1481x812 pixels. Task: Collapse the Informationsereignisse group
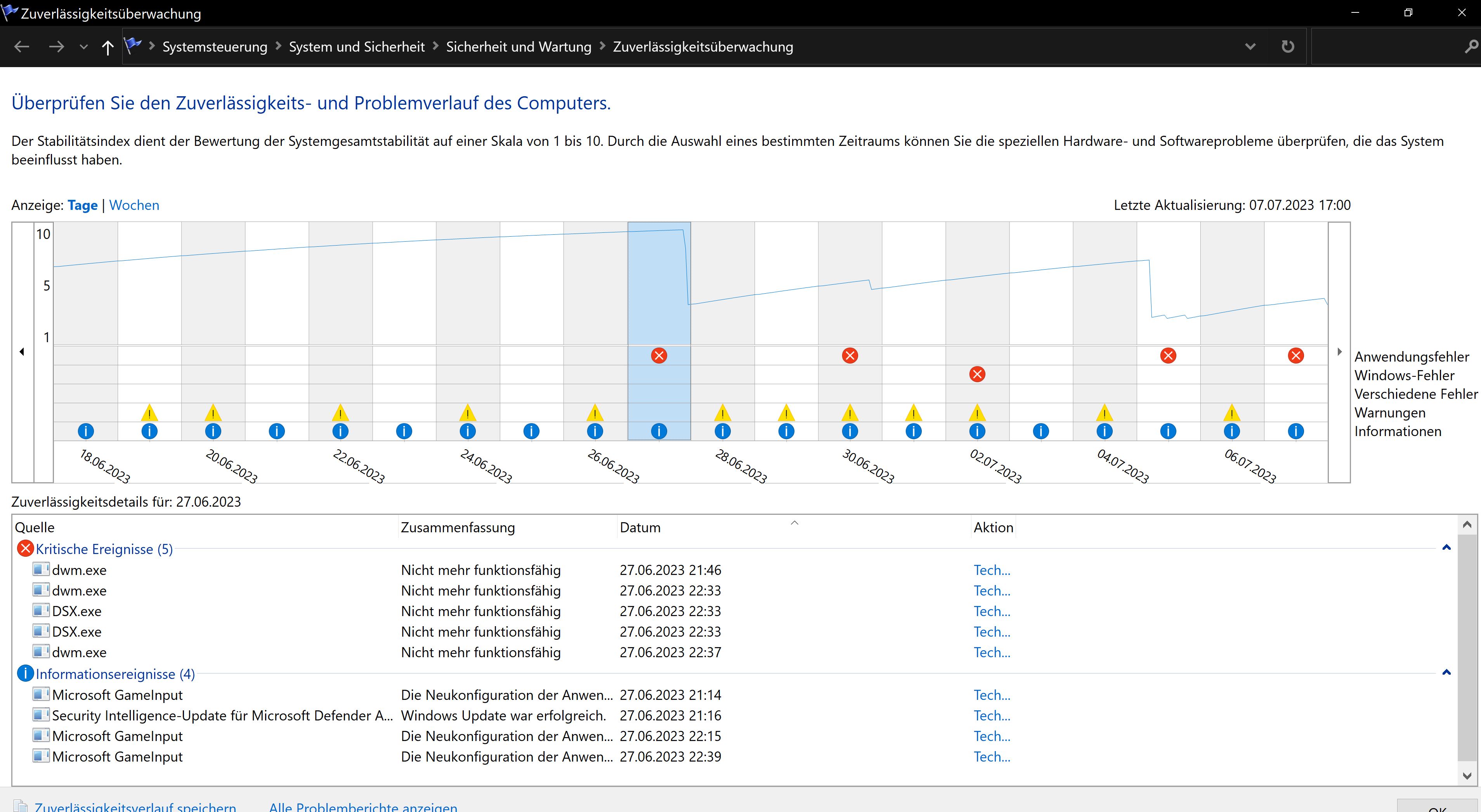point(1446,672)
